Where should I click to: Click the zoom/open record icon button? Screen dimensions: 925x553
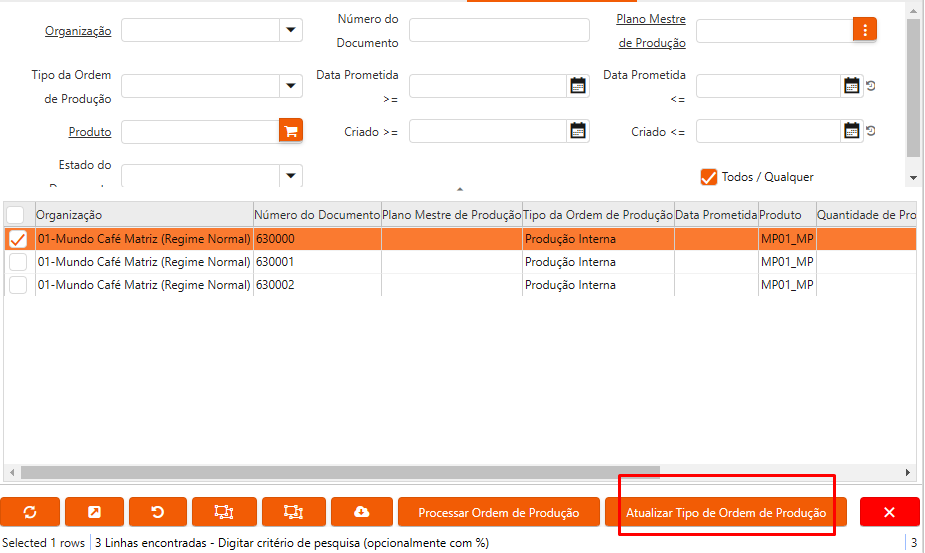pos(94,512)
